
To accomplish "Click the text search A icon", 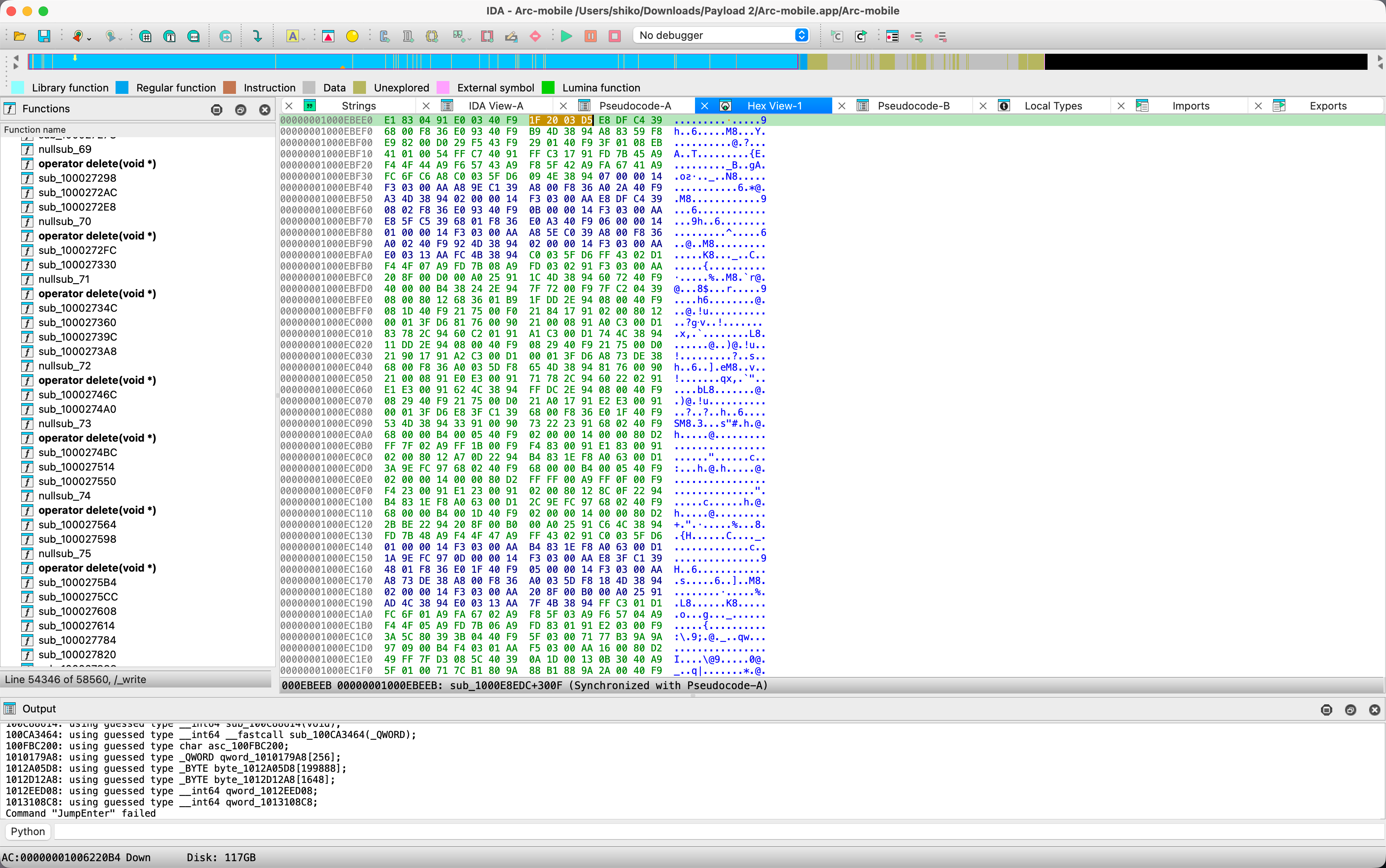I will click(292, 36).
